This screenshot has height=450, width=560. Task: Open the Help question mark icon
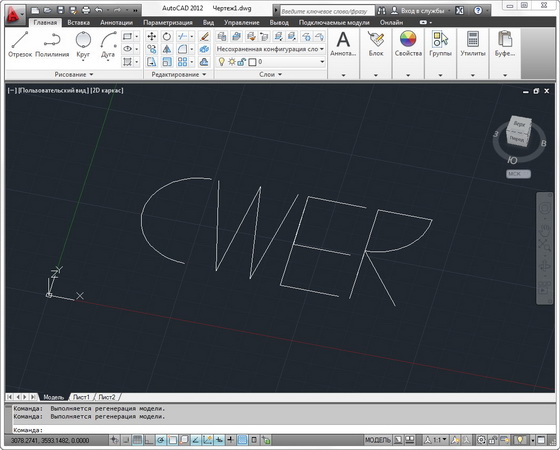pyautogui.click(x=478, y=11)
